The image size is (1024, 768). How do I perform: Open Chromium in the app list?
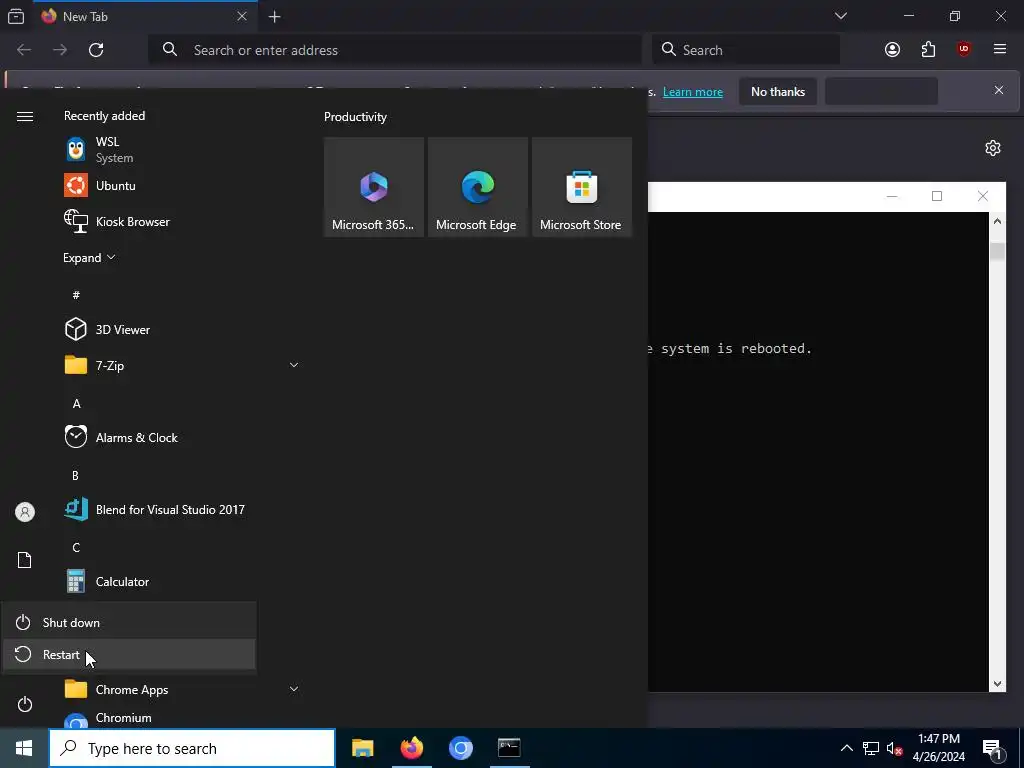183,718
